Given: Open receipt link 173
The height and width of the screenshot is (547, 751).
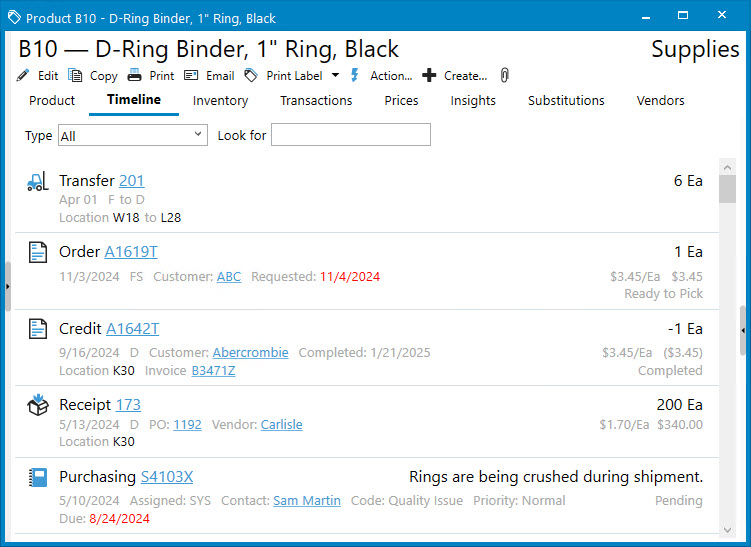Looking at the screenshot, I should tap(128, 405).
